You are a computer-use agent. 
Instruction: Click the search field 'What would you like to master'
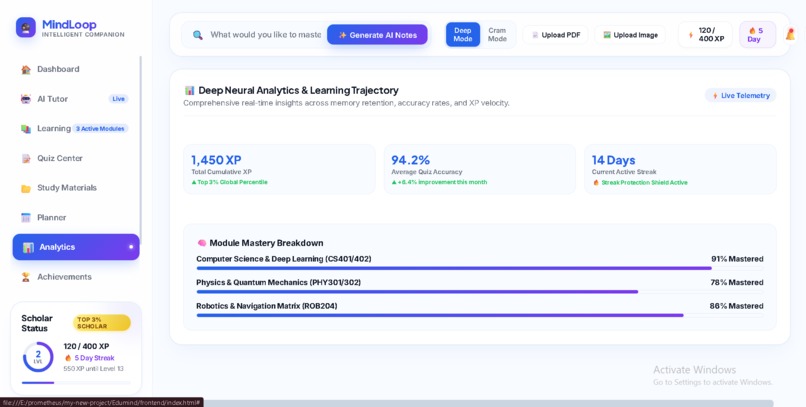pyautogui.click(x=265, y=35)
